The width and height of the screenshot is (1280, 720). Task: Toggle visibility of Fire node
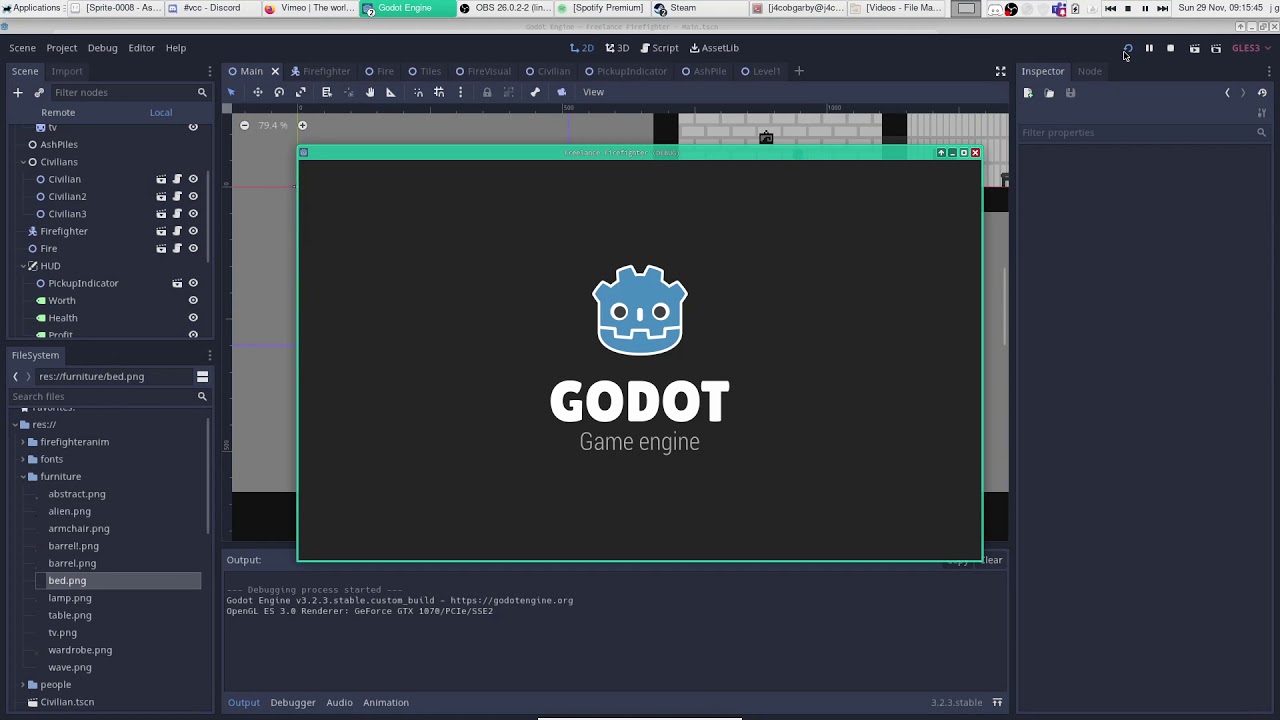click(x=193, y=248)
